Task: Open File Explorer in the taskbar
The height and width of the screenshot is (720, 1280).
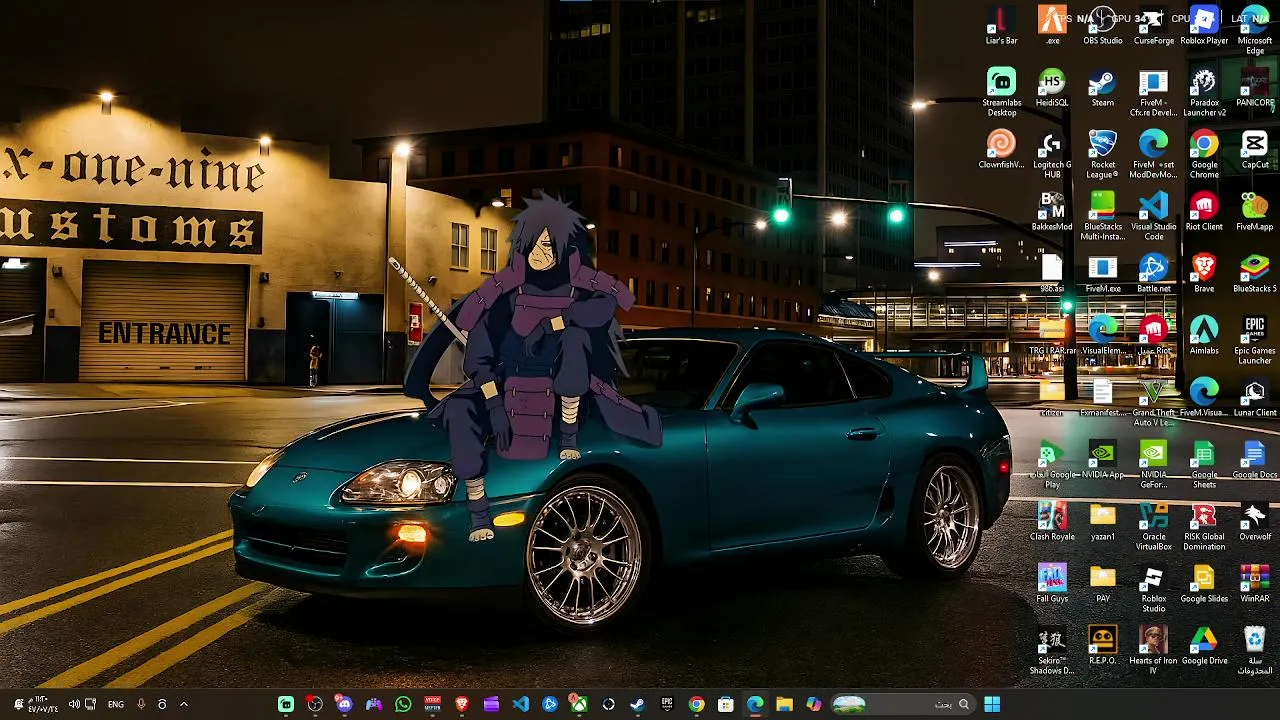Action: (784, 704)
